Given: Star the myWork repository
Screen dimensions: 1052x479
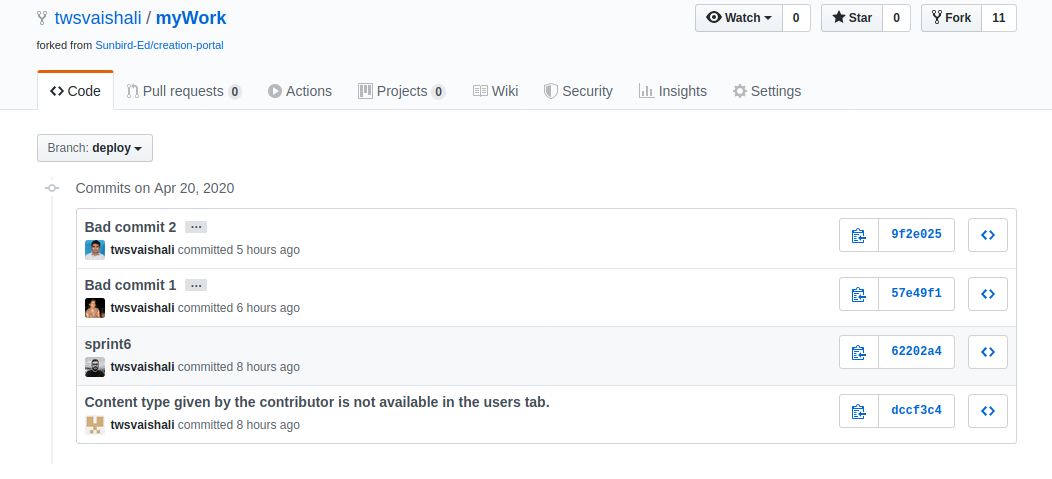Looking at the screenshot, I should pos(851,18).
